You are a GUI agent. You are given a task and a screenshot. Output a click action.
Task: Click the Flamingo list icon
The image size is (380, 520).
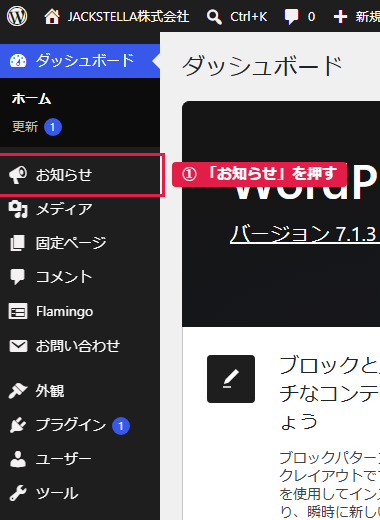(x=18, y=312)
